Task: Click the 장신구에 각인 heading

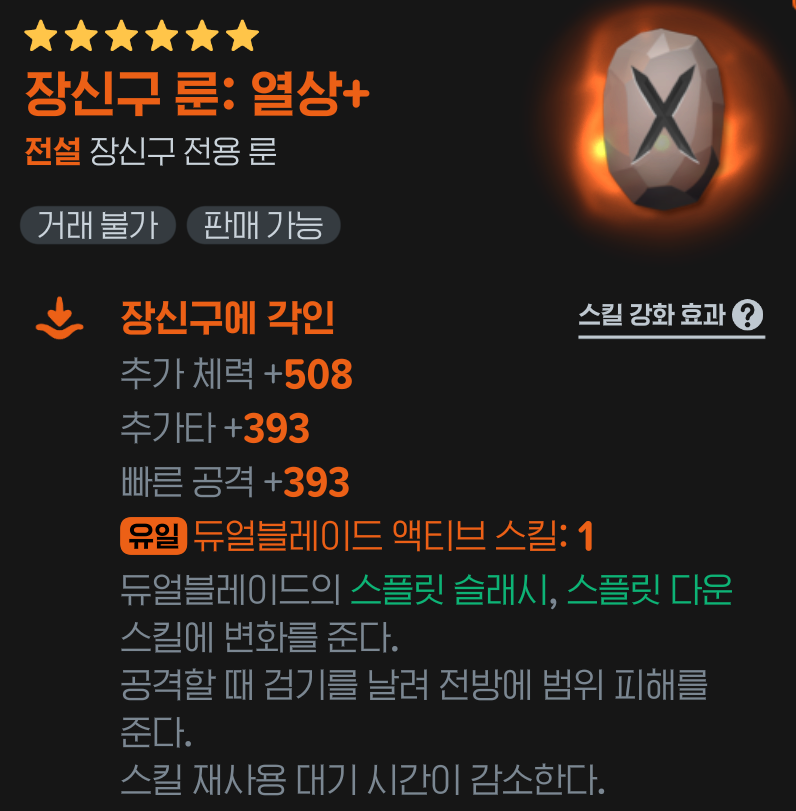Action: 228,318
